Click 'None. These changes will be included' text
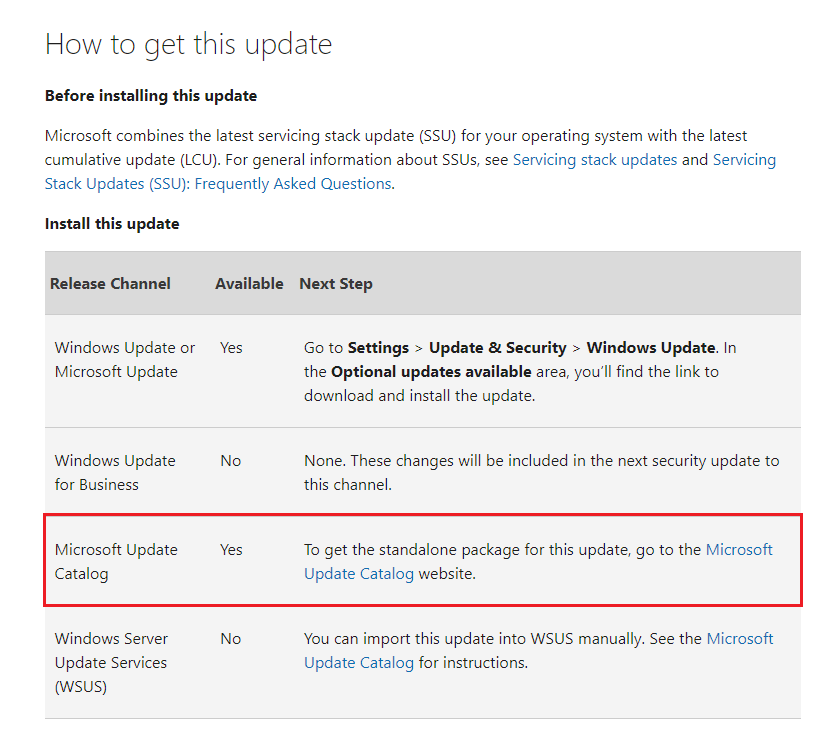837x730 pixels. [541, 472]
